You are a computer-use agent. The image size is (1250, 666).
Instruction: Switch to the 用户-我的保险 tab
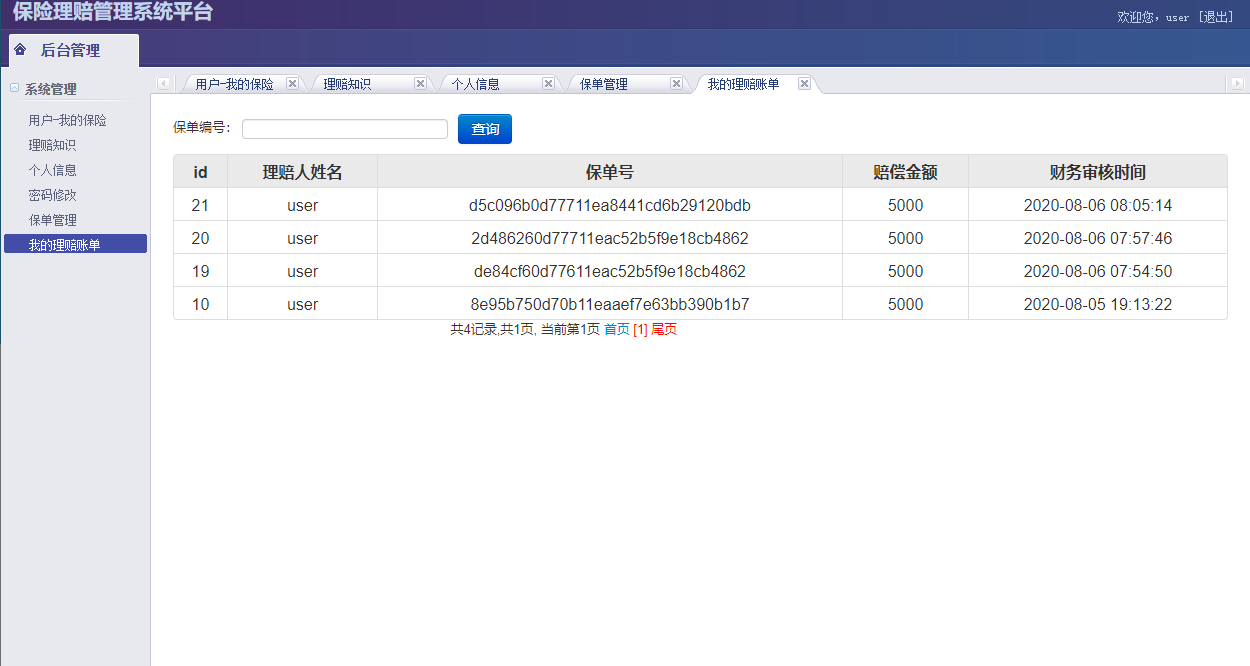(234, 84)
